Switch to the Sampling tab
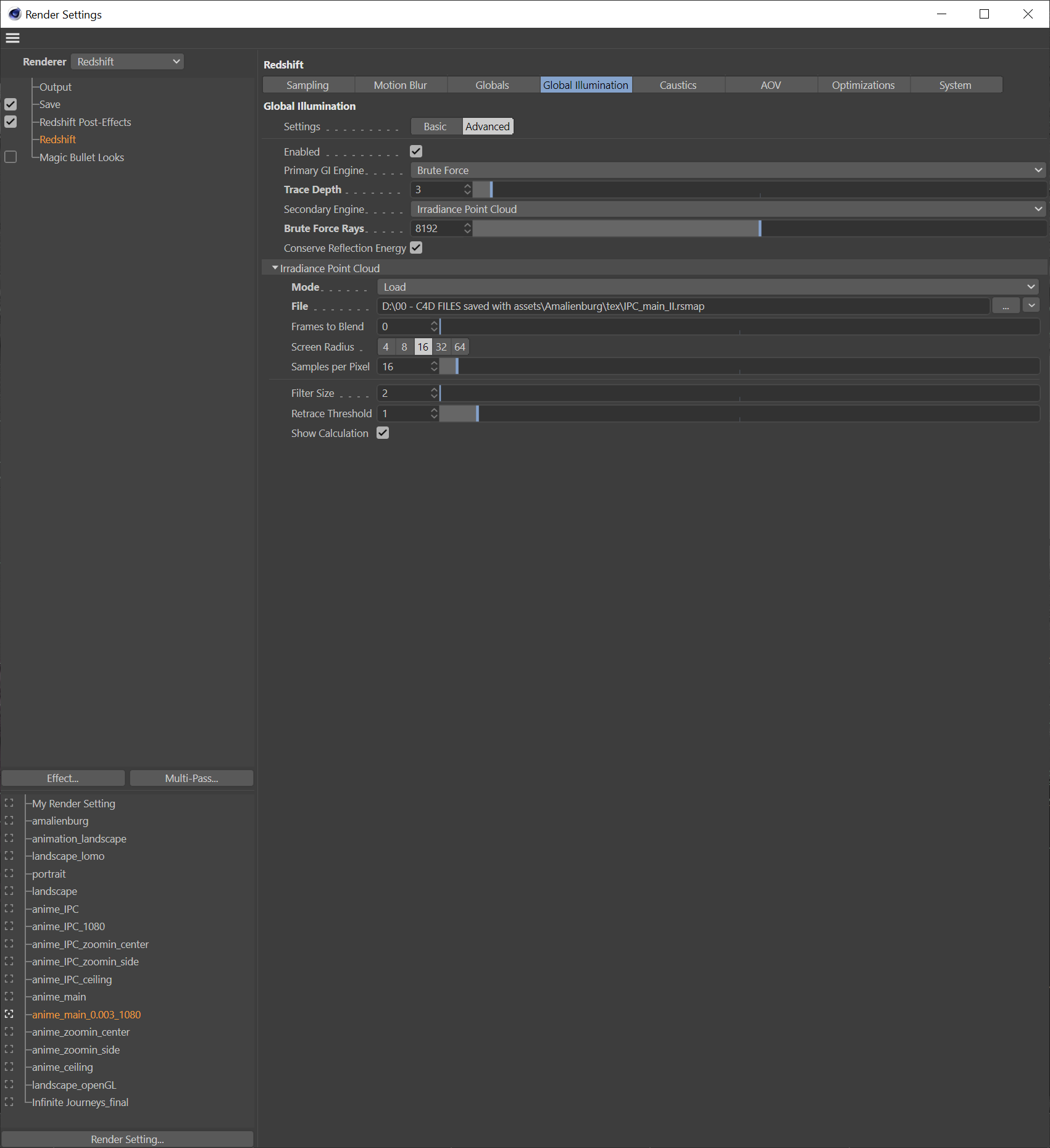This screenshot has width=1050, height=1148. (308, 85)
